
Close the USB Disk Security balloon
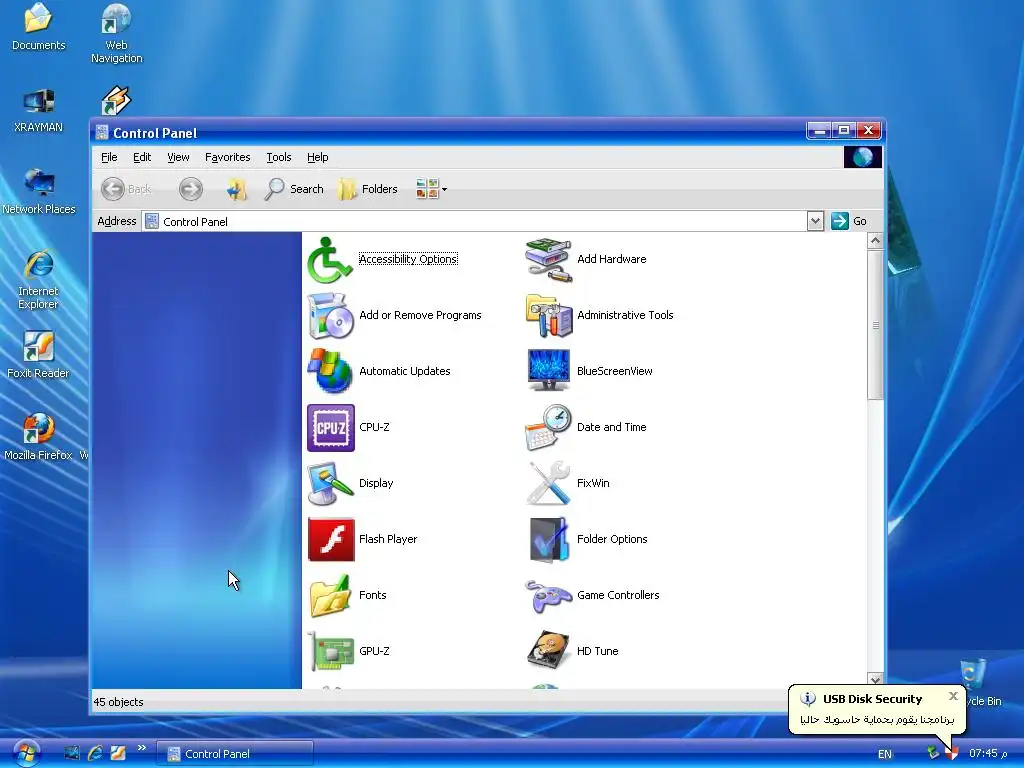(953, 696)
